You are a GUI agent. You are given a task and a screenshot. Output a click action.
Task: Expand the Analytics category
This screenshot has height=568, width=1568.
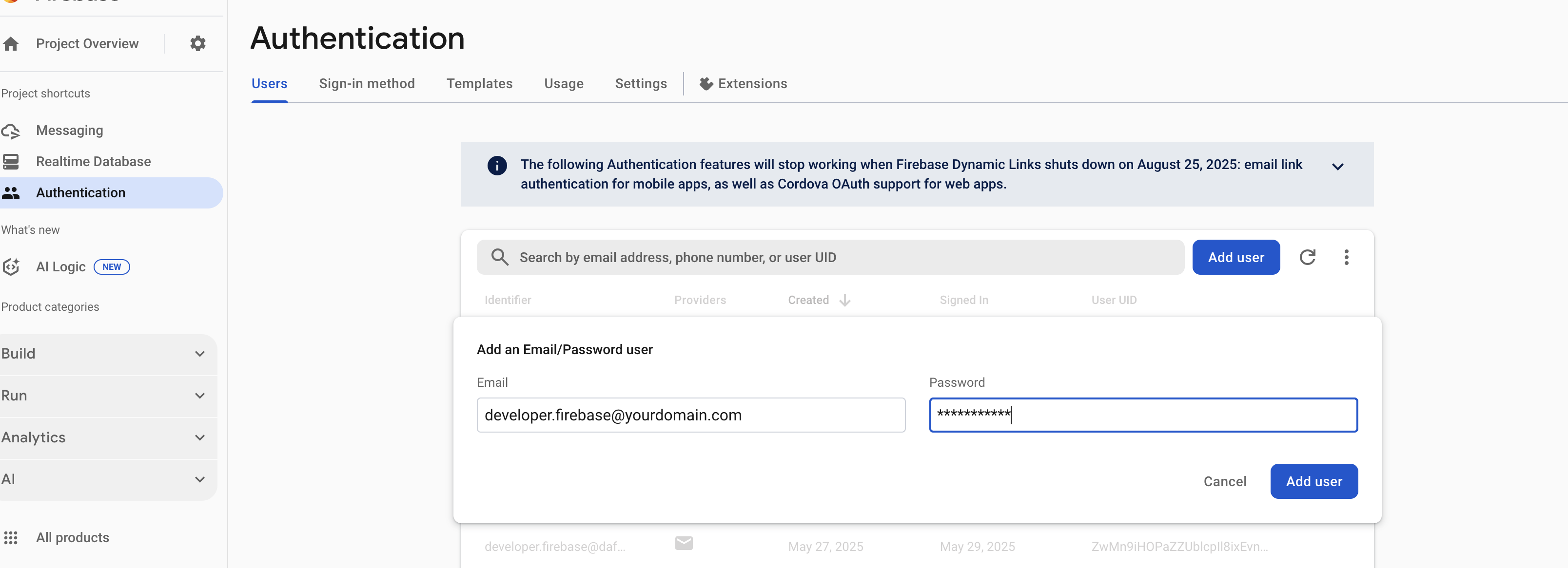pyautogui.click(x=199, y=438)
